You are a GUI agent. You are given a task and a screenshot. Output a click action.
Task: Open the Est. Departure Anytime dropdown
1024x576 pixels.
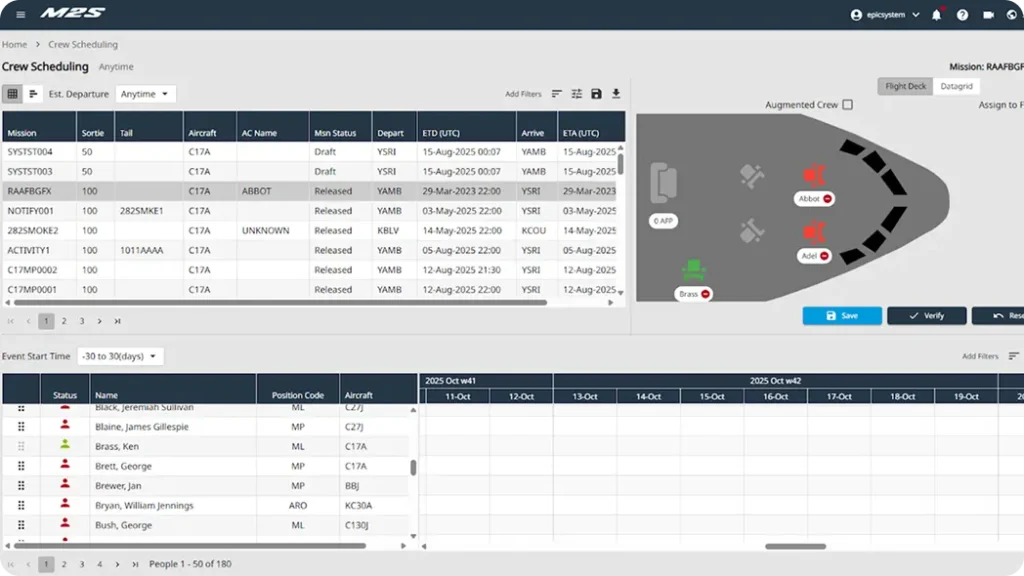[x=145, y=94]
